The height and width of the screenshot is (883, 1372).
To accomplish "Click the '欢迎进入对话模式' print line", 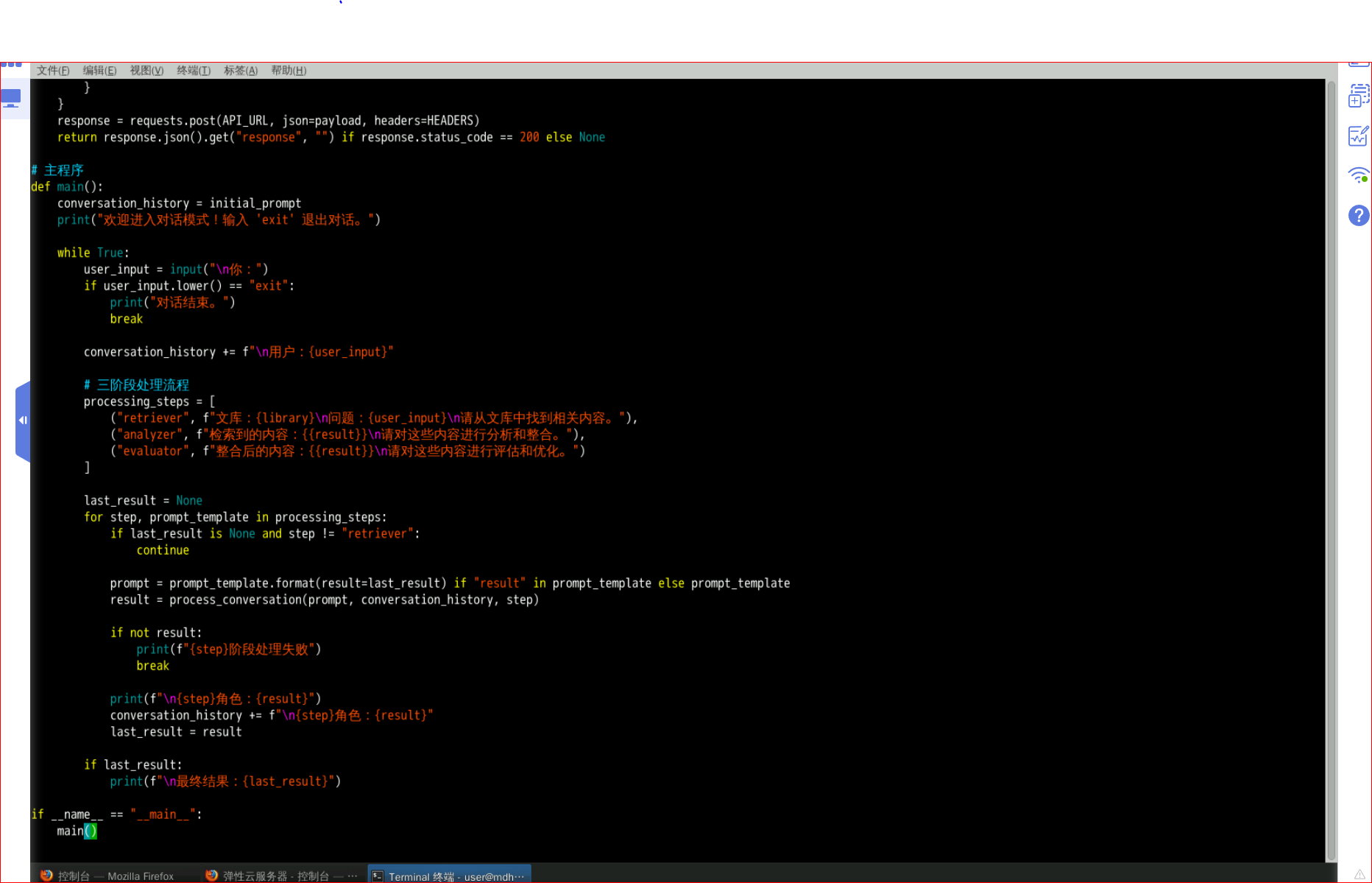I will click(x=219, y=220).
